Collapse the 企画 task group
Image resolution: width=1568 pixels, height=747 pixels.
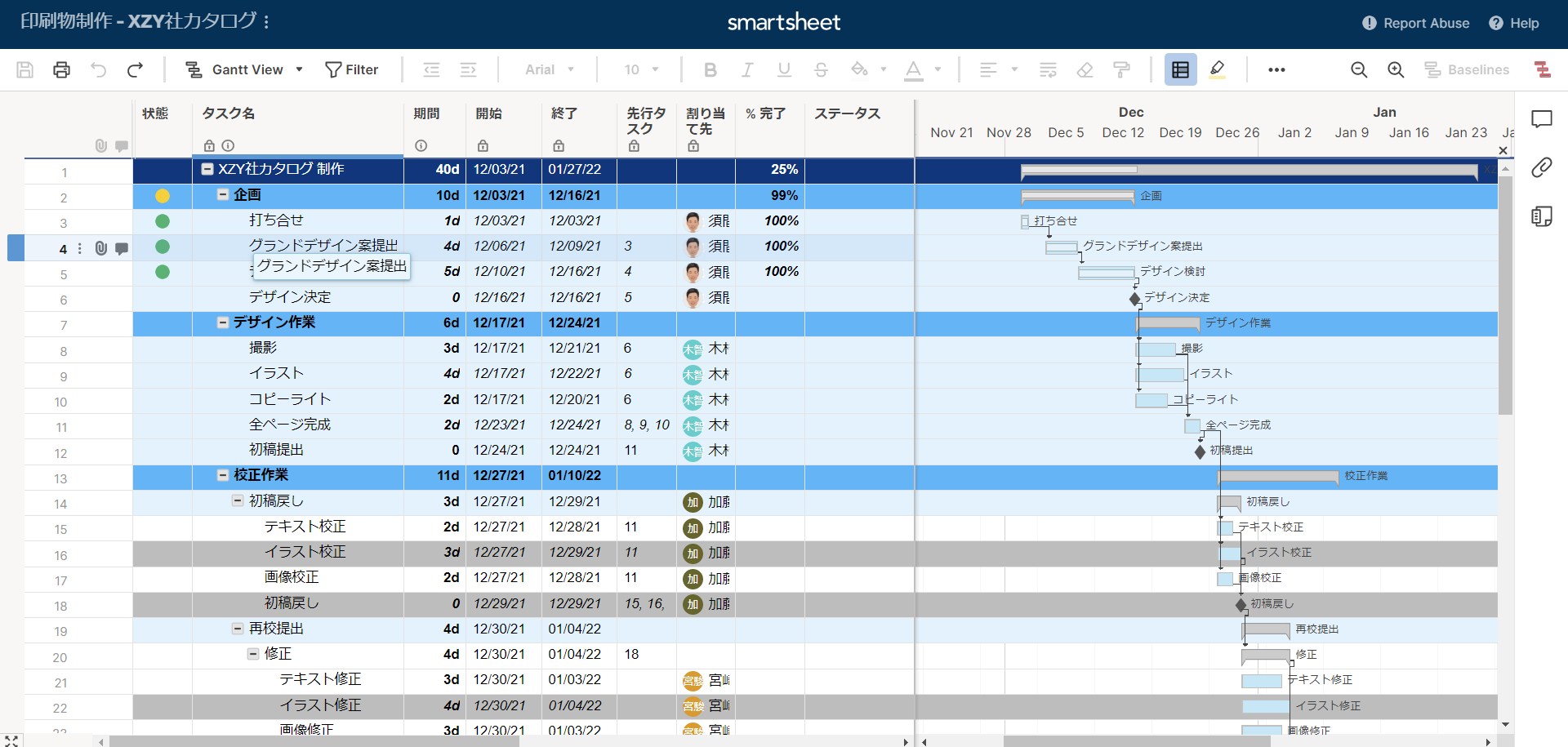[x=222, y=195]
